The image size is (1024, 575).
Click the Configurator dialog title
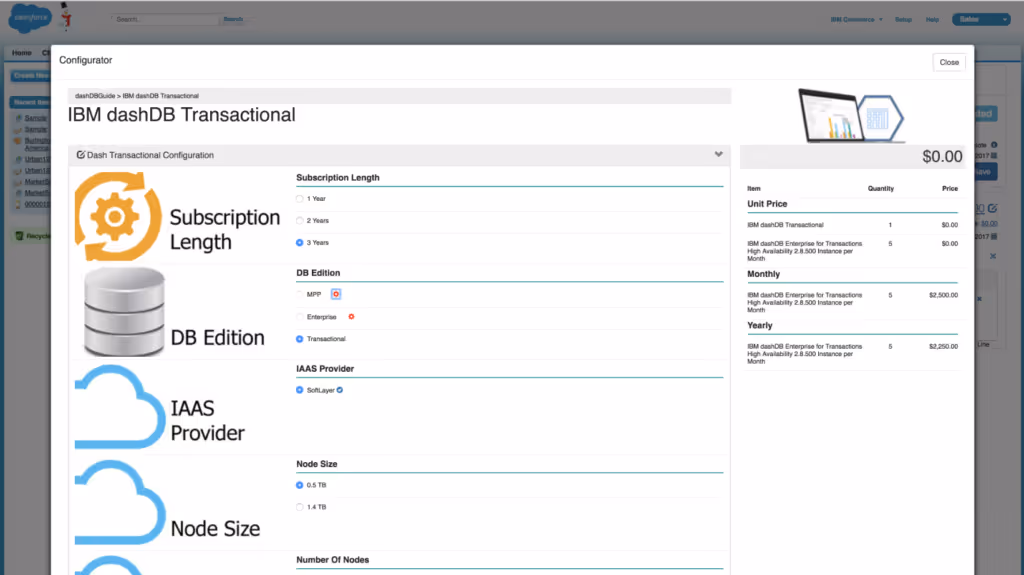point(86,60)
